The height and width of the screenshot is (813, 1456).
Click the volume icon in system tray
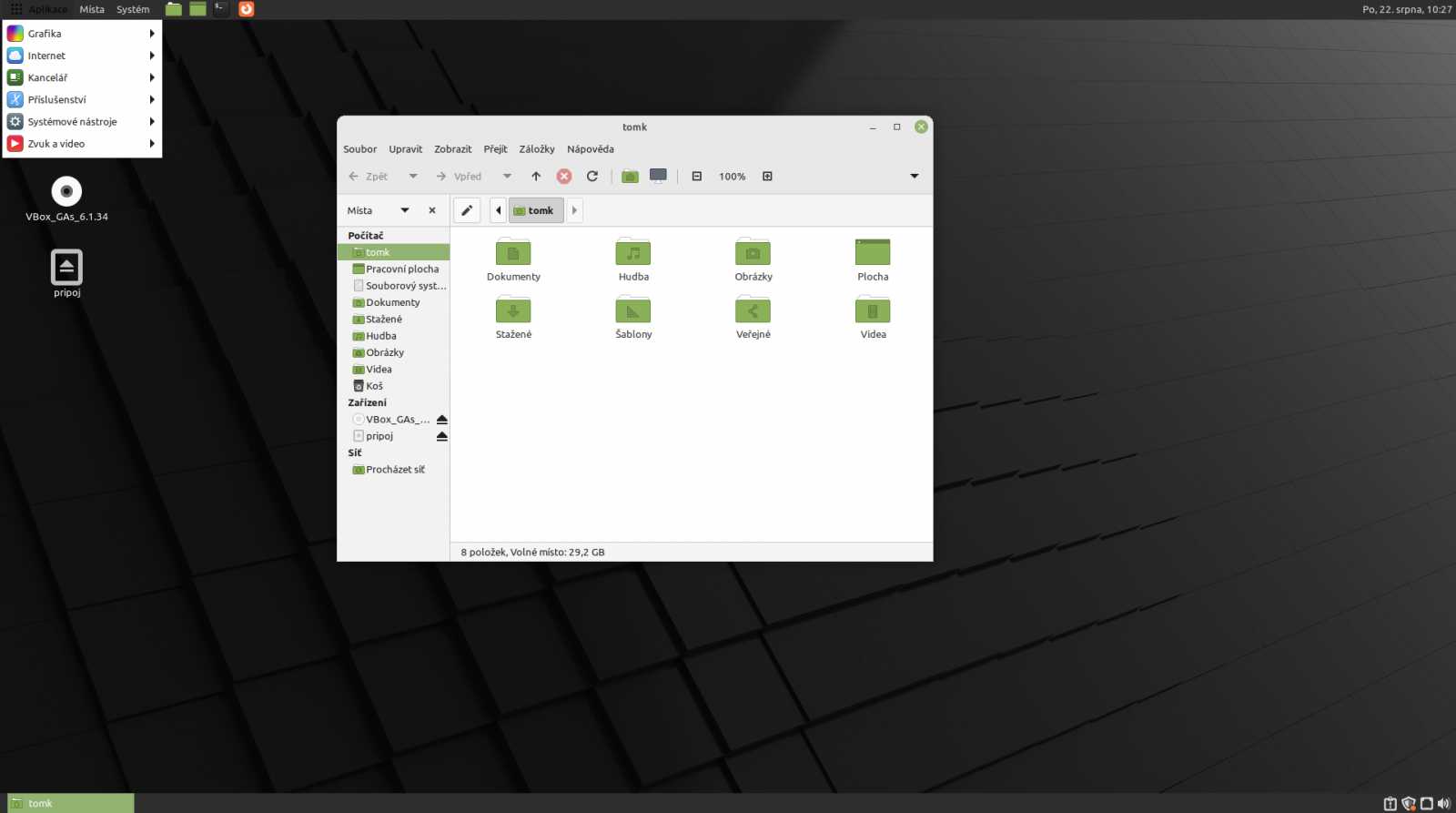[1443, 804]
